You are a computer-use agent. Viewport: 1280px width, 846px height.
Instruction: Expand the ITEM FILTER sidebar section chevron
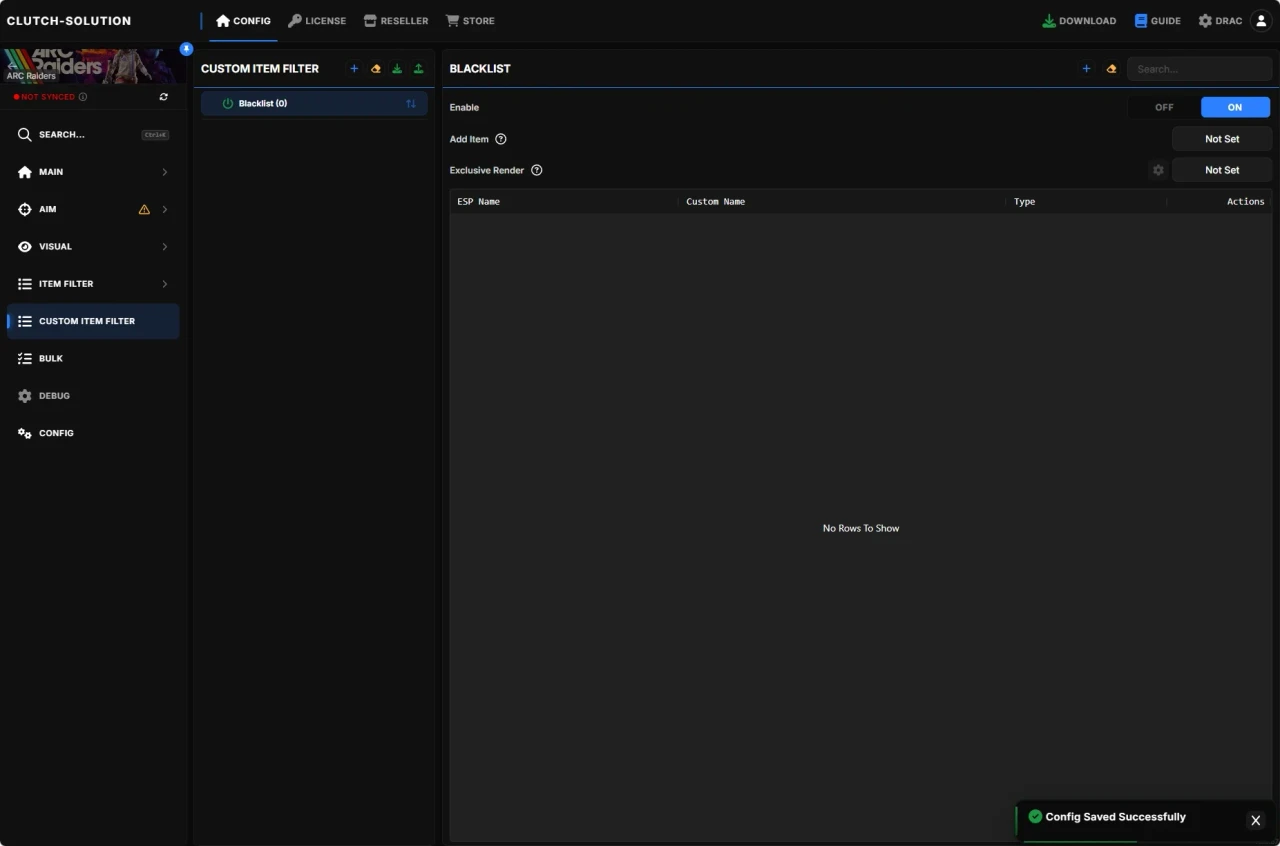[x=165, y=284]
